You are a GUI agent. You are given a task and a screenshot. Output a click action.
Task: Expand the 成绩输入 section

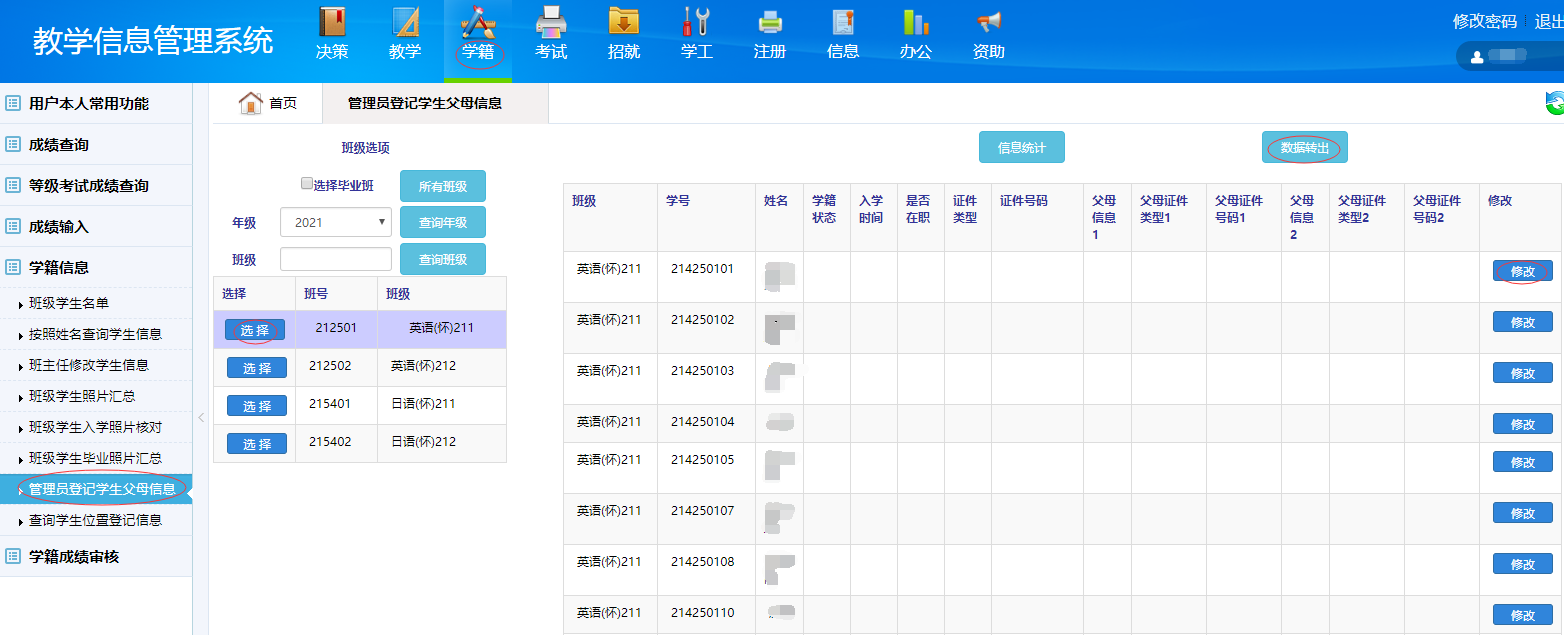[x=96, y=226]
